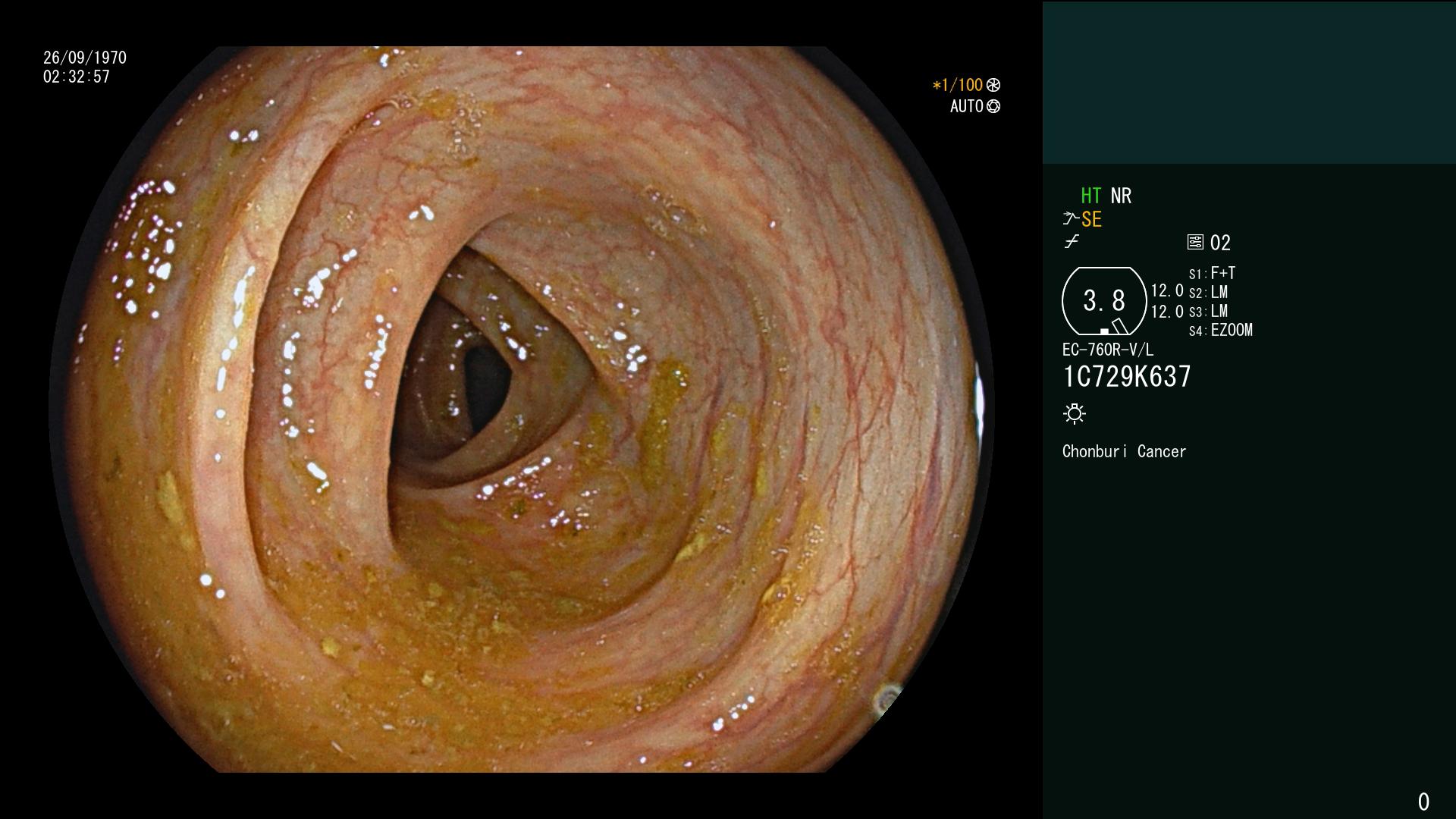
Task: Click the date 26/09/1970
Action: tap(85, 58)
